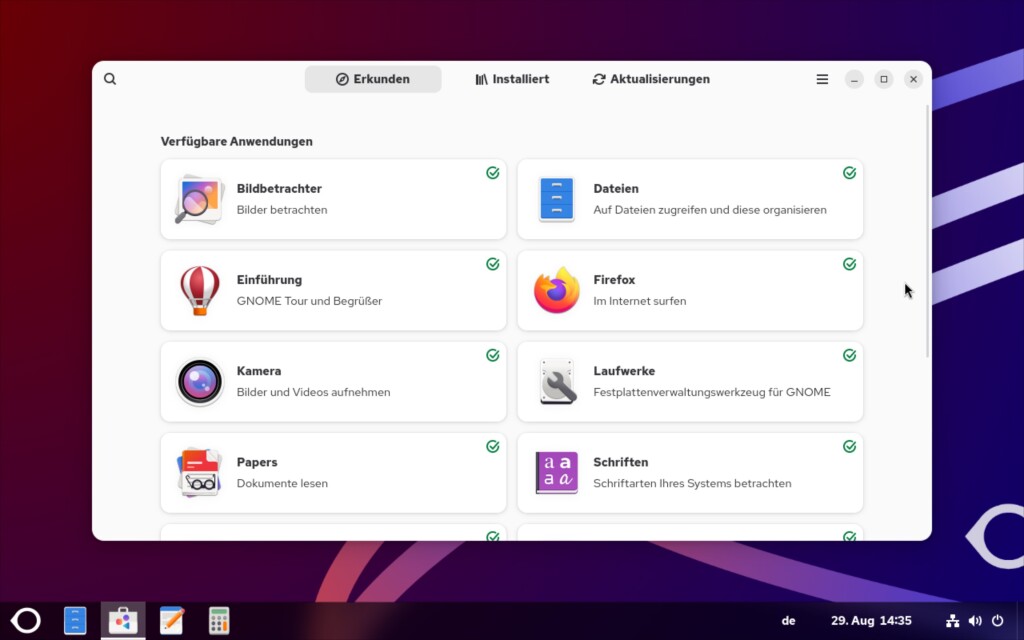The height and width of the screenshot is (640, 1024).
Task: Click installed checkmark on Firefox card
Action: pos(849,264)
